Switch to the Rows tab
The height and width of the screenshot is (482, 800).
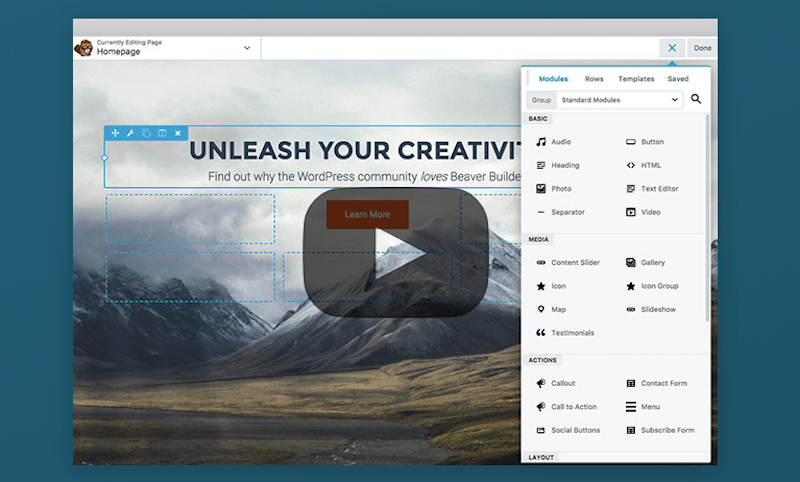pos(594,79)
